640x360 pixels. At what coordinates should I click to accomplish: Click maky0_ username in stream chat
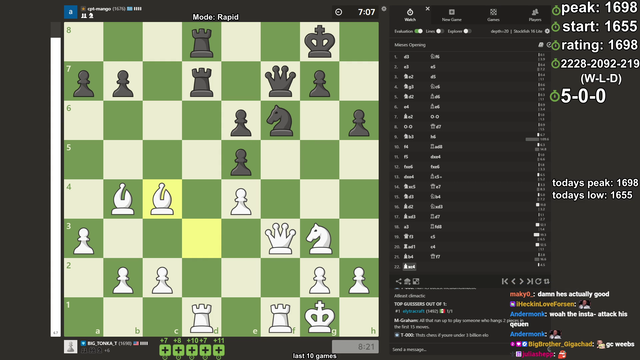click(x=521, y=294)
